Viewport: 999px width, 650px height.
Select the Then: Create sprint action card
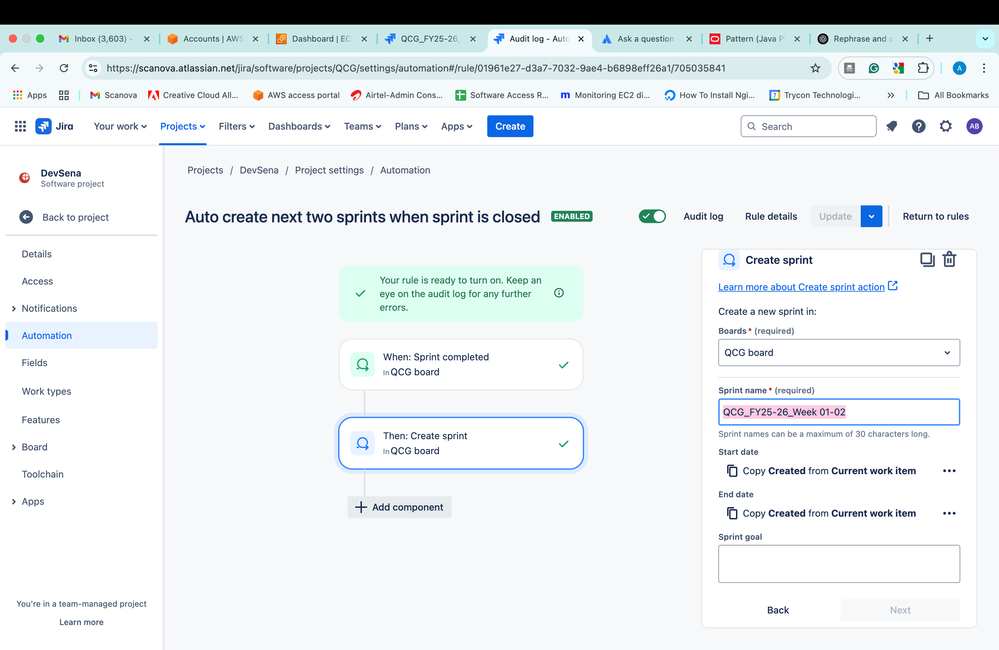(x=461, y=443)
